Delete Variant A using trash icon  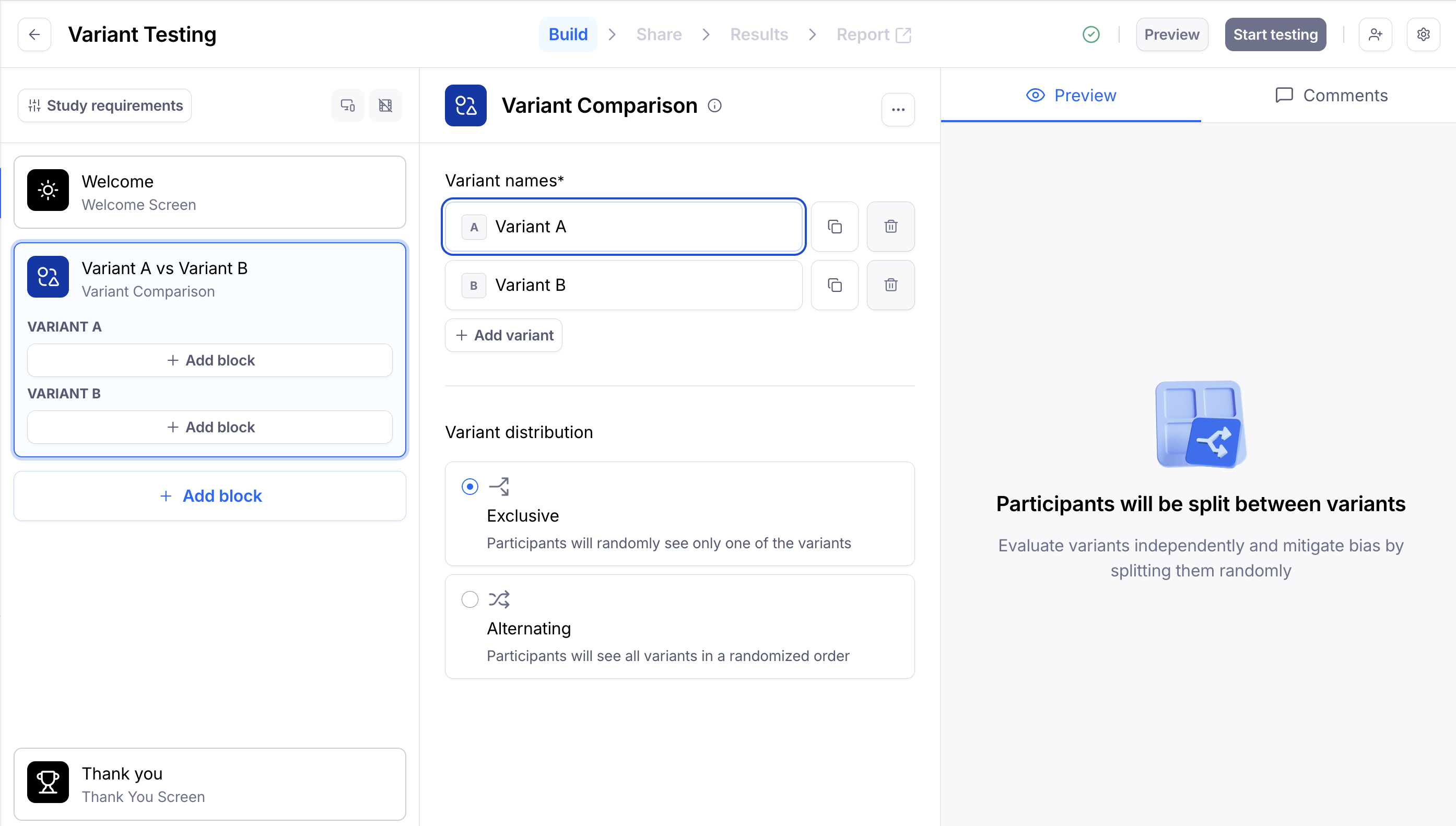click(x=890, y=227)
